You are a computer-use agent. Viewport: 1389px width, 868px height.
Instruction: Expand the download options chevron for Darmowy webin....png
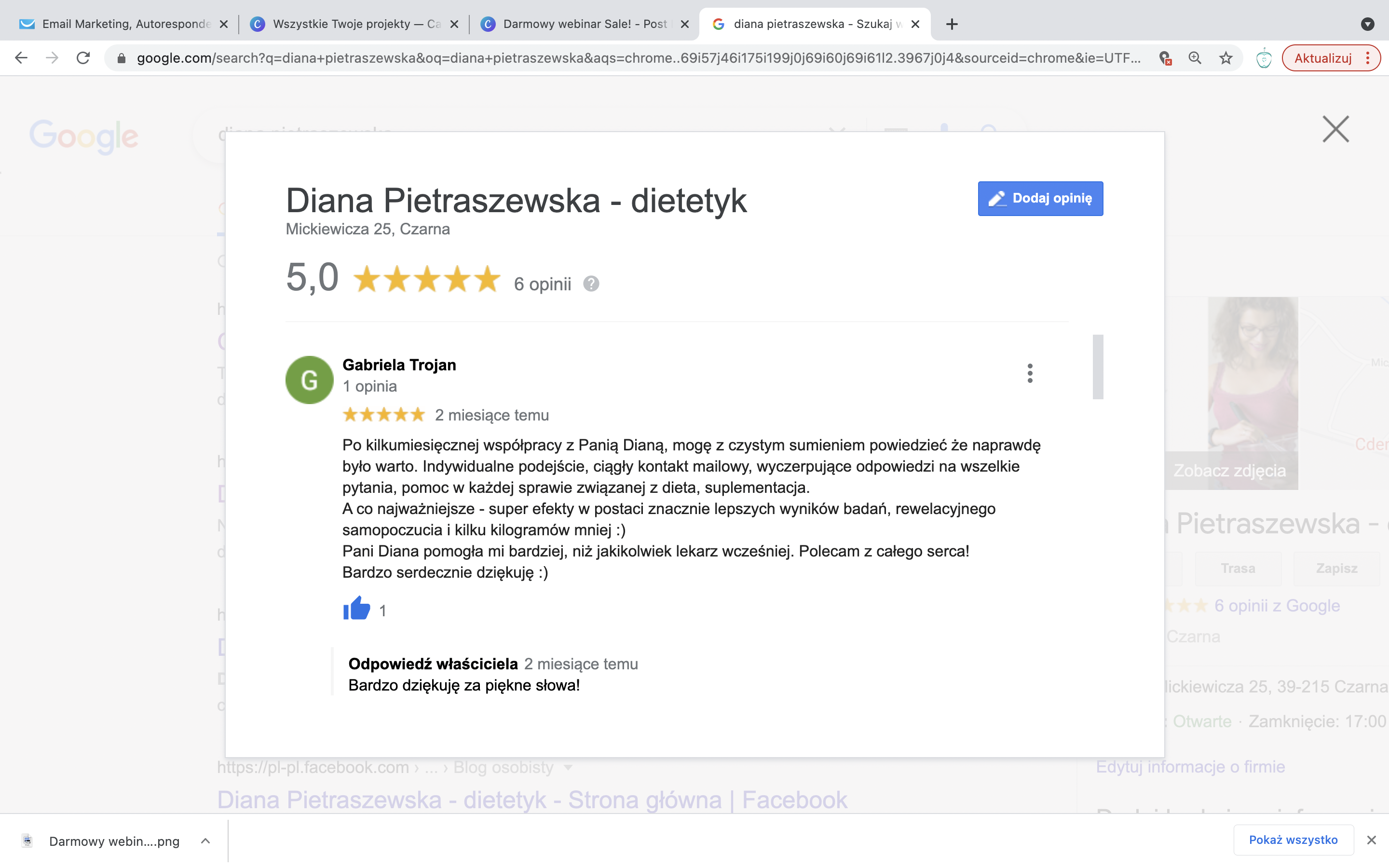click(x=205, y=841)
